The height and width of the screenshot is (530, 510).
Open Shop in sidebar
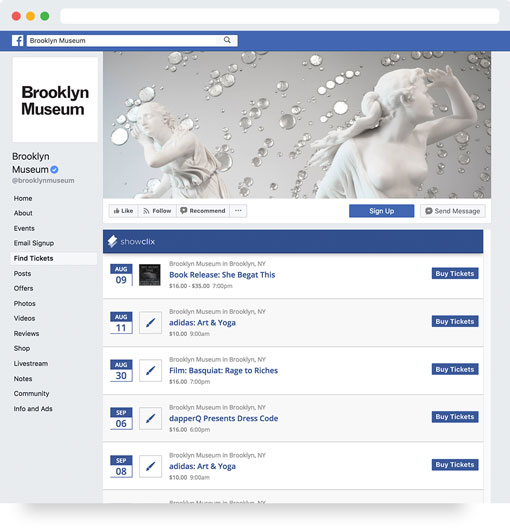(x=22, y=348)
